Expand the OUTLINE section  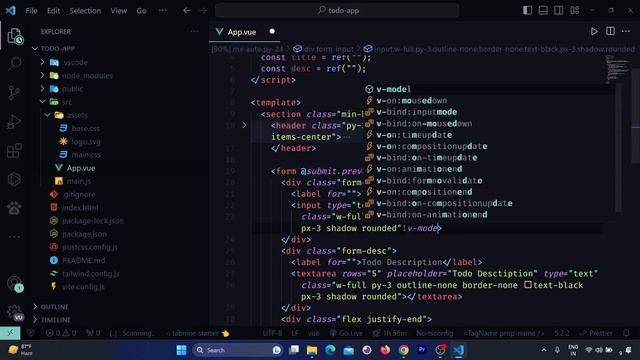tap(35, 307)
